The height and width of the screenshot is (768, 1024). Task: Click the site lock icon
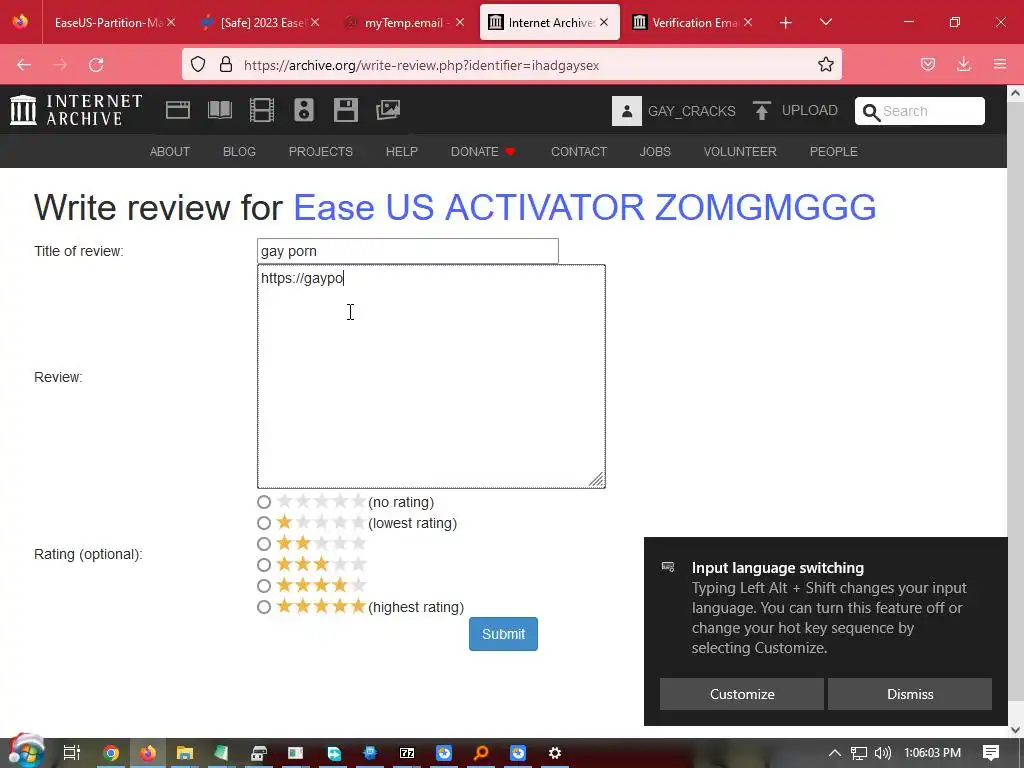(226, 64)
